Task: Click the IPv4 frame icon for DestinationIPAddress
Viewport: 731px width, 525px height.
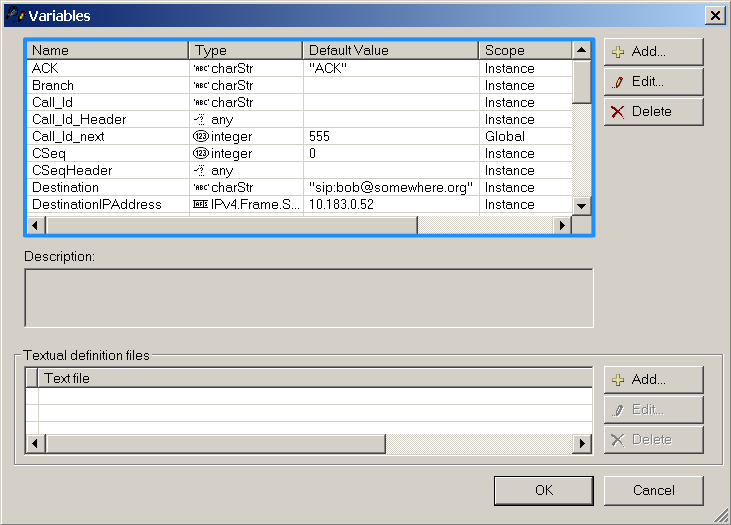Action: (200, 204)
